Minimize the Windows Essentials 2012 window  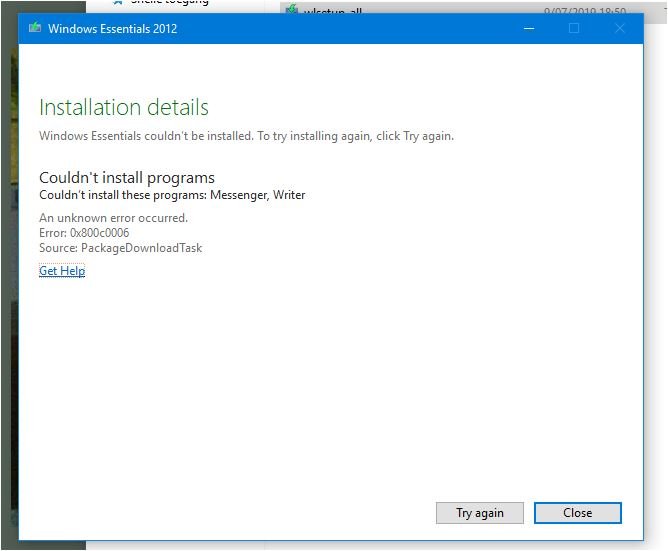[529, 29]
